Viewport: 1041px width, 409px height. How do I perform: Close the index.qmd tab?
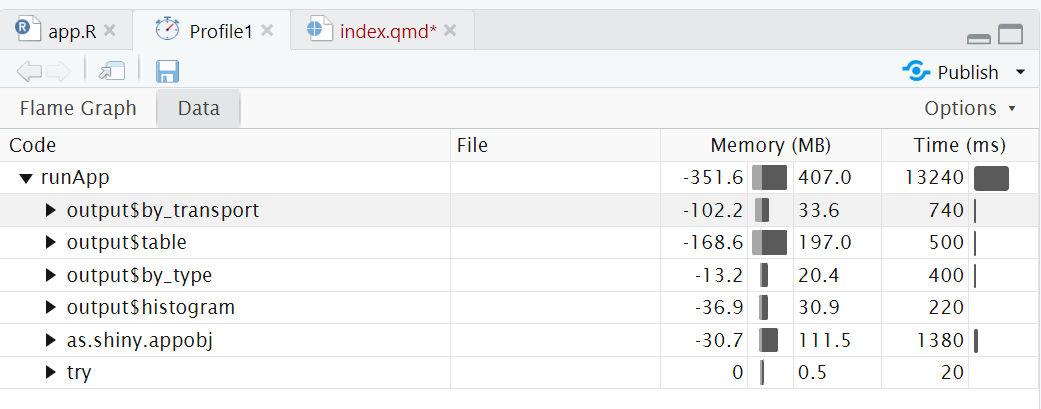450,30
